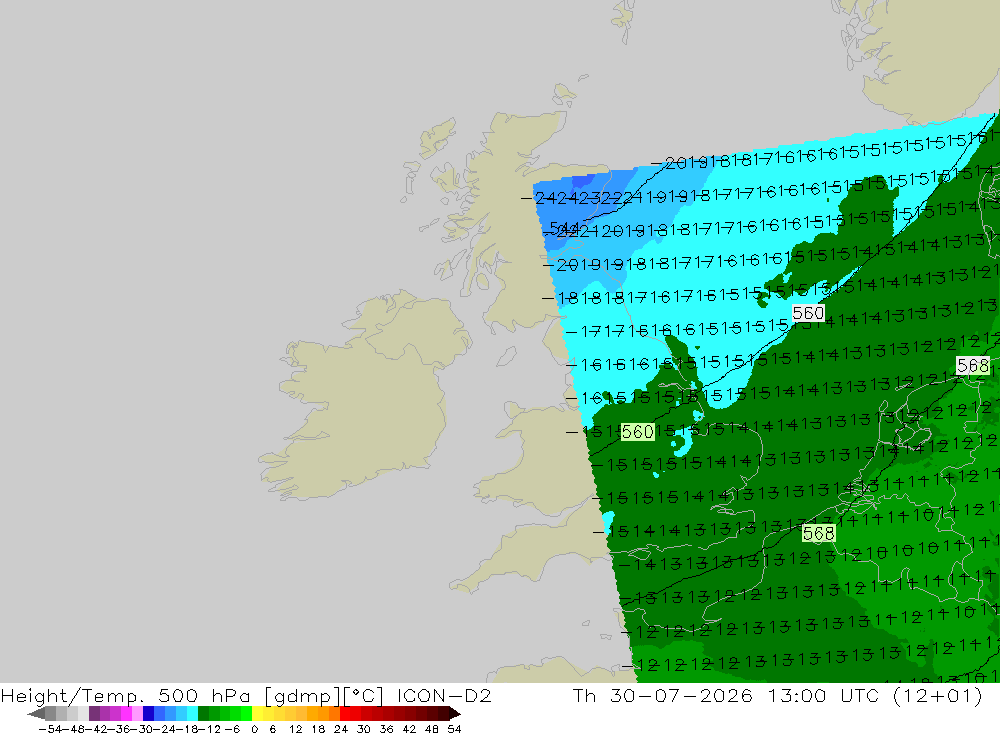Screen dimensions: 1000x733
Task: Click the green-highlighted 560 contour label
Action: pos(638,432)
